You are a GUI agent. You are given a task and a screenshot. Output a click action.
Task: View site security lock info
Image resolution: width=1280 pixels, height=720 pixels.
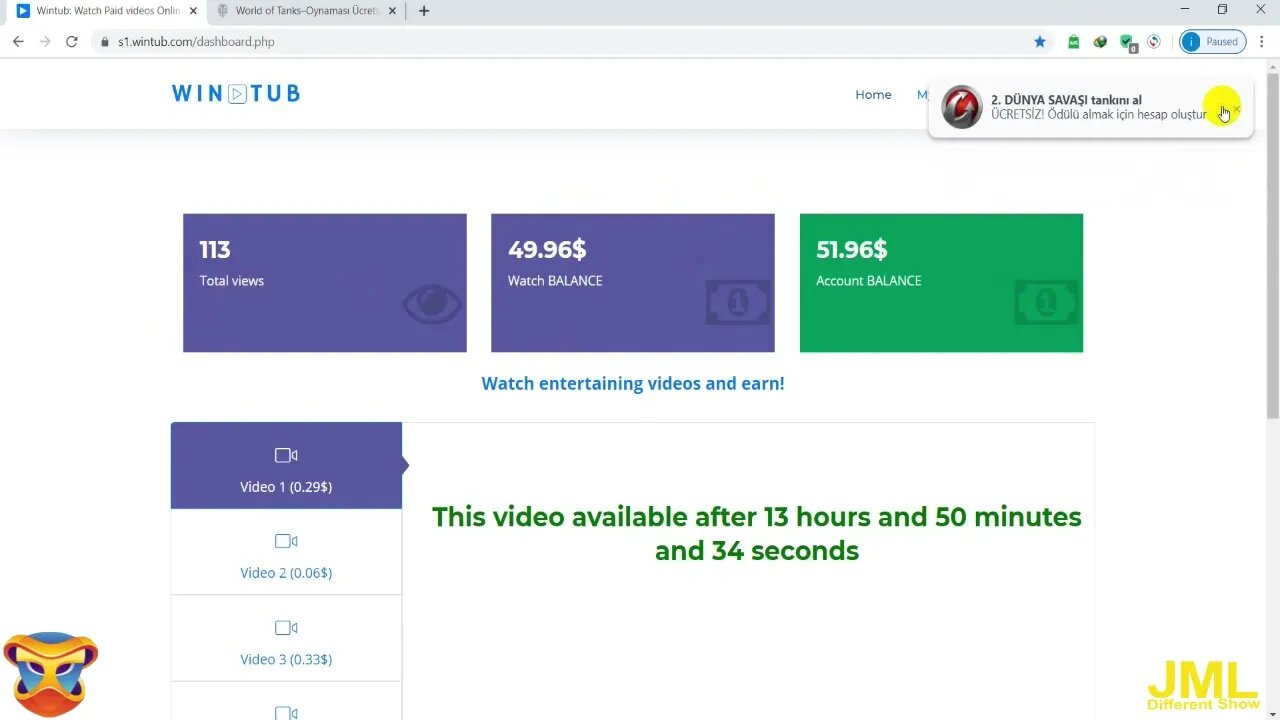(104, 42)
